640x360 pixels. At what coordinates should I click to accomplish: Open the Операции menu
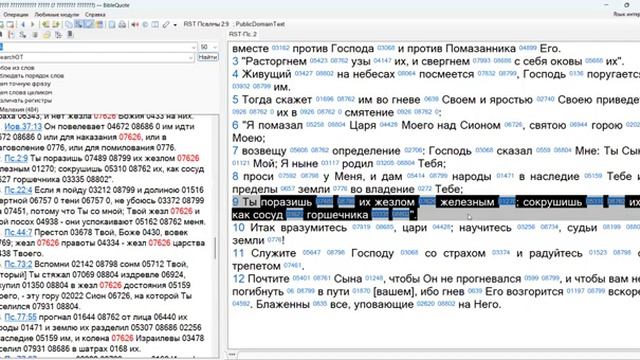(x=16, y=15)
